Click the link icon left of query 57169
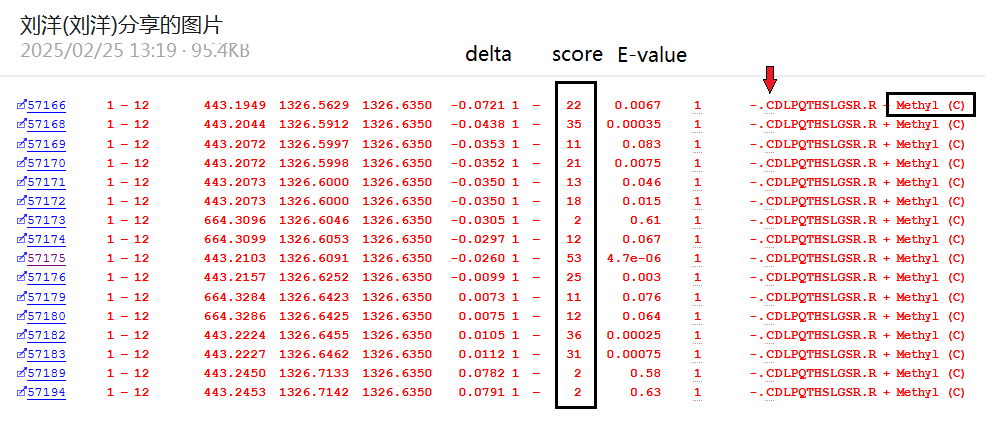Viewport: 998px width, 421px height. 21,144
